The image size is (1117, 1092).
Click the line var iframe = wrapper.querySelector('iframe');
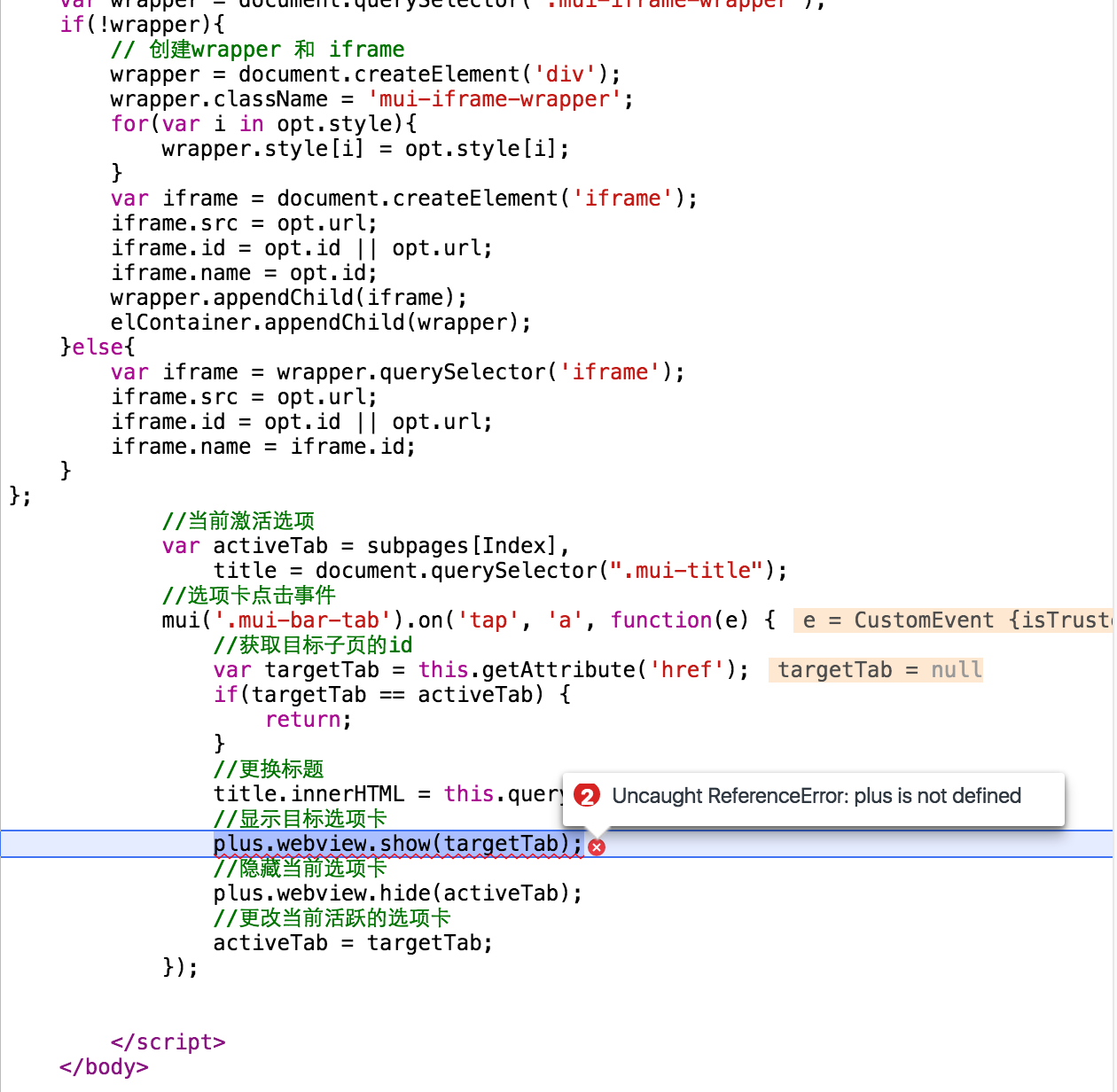(x=398, y=372)
